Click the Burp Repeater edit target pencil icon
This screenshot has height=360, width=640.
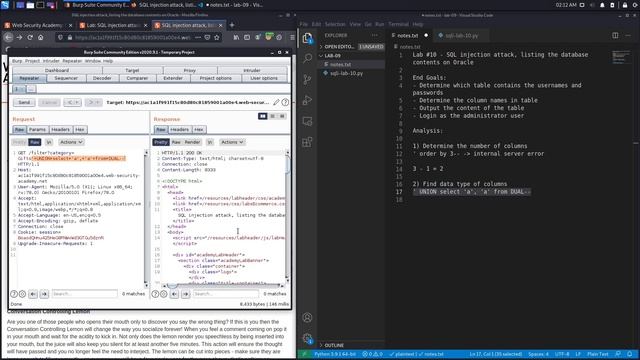tap(276, 102)
